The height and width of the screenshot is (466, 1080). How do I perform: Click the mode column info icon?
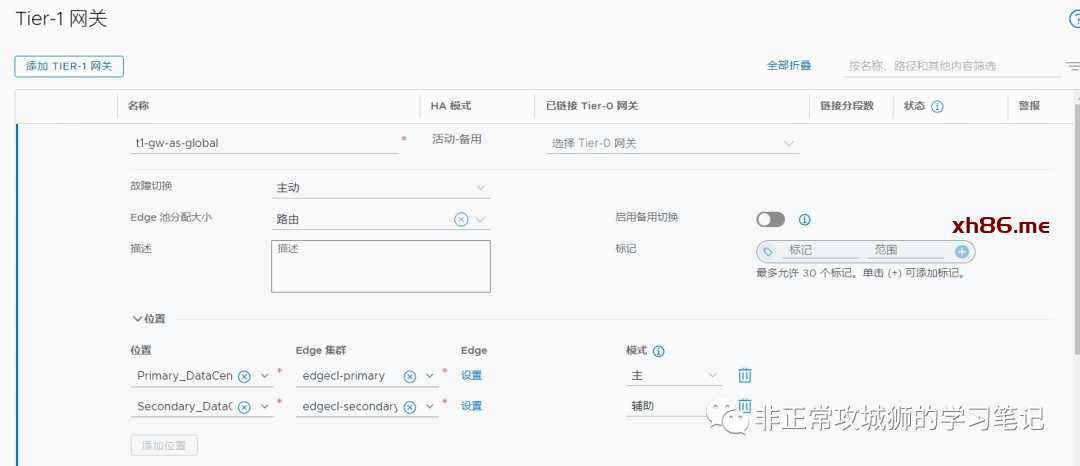659,351
